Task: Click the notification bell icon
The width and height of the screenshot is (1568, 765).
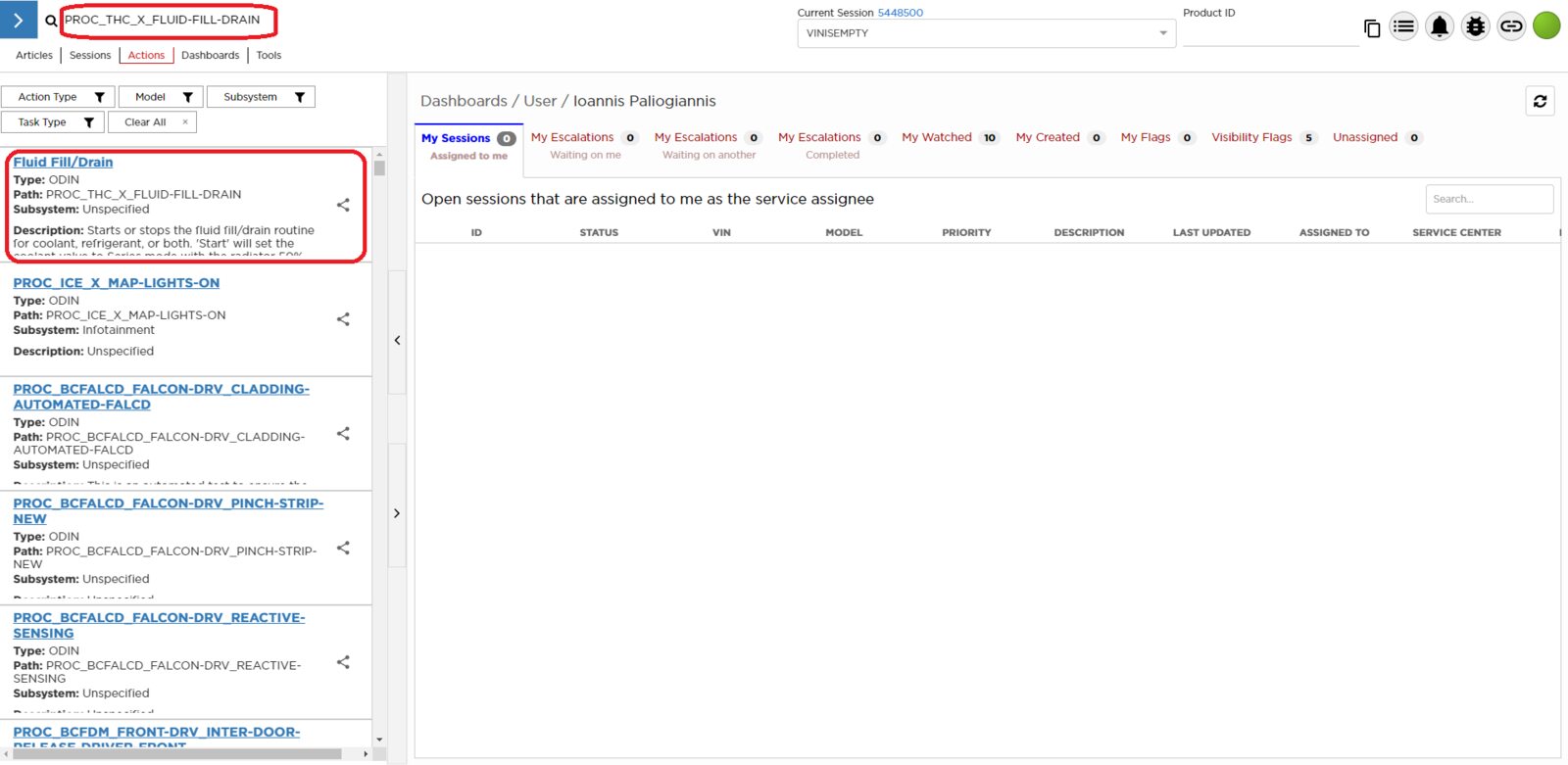Action: coord(1439,26)
